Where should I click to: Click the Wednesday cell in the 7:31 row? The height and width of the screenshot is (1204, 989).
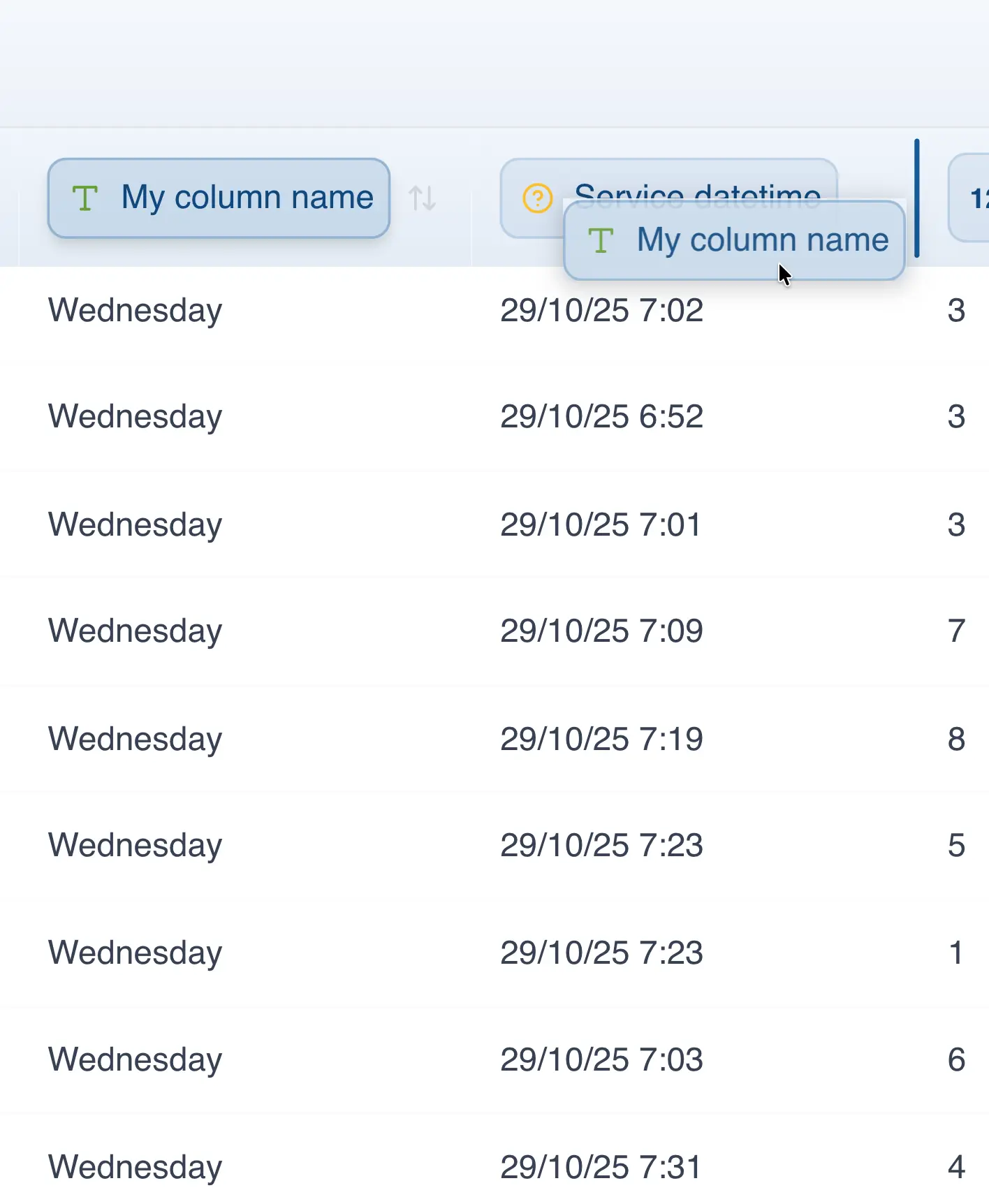135,1168
